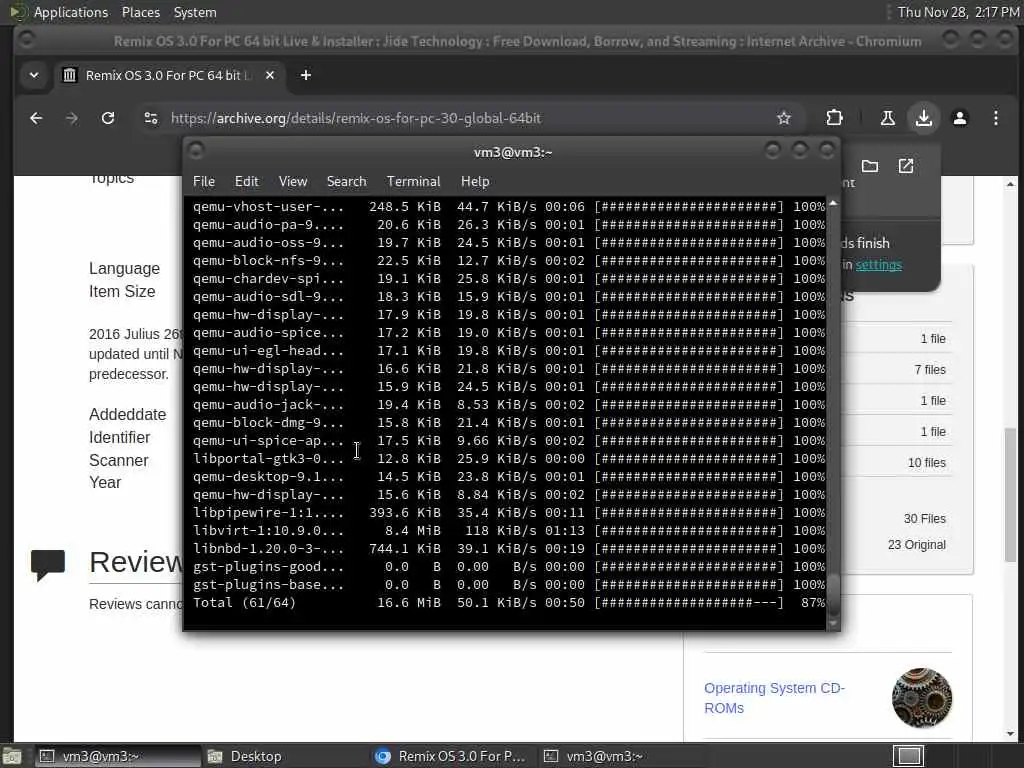Switch to first vm3@vm3 taskbar terminal
1024x768 pixels.
pyautogui.click(x=118, y=756)
